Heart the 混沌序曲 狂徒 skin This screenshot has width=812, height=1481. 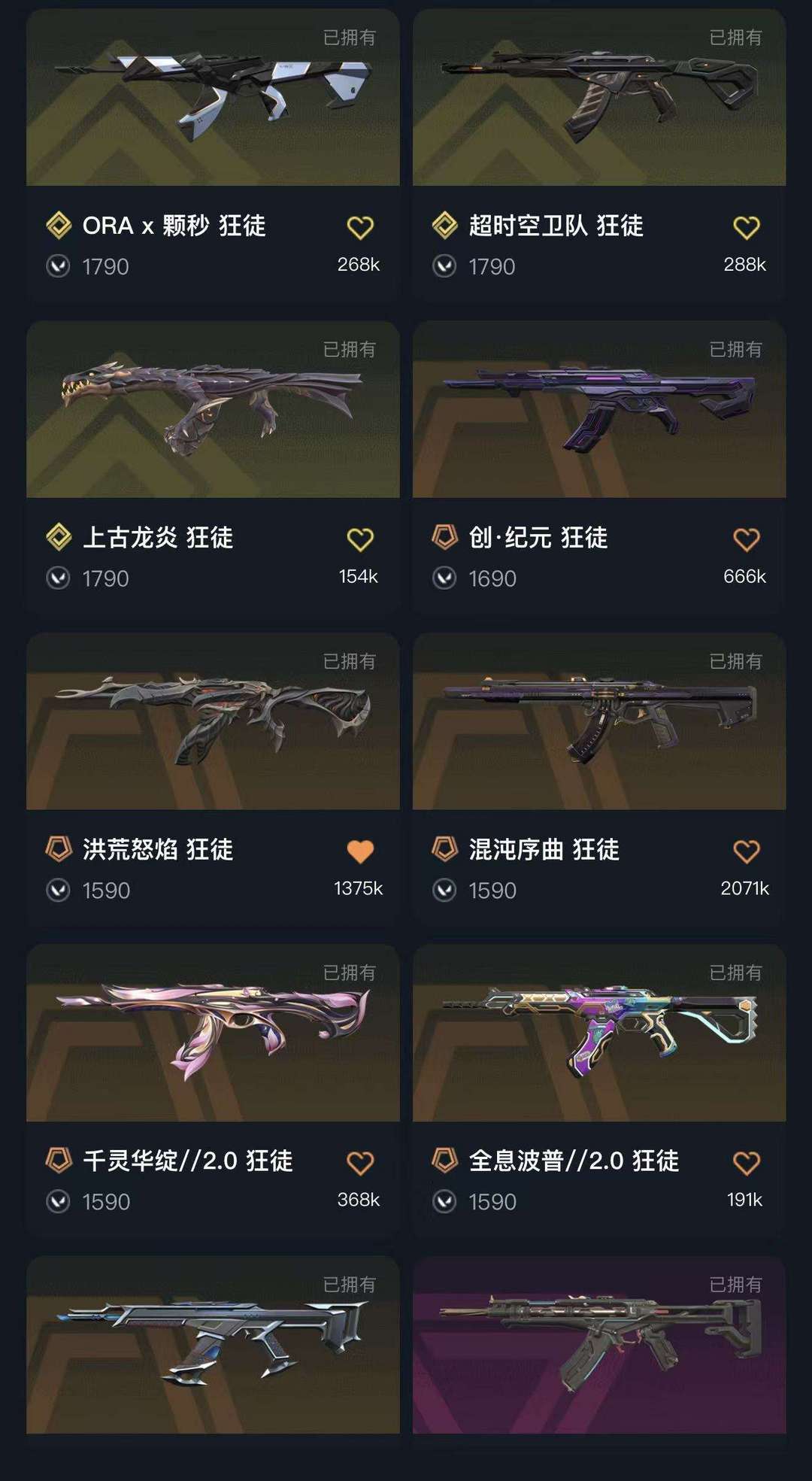click(747, 851)
